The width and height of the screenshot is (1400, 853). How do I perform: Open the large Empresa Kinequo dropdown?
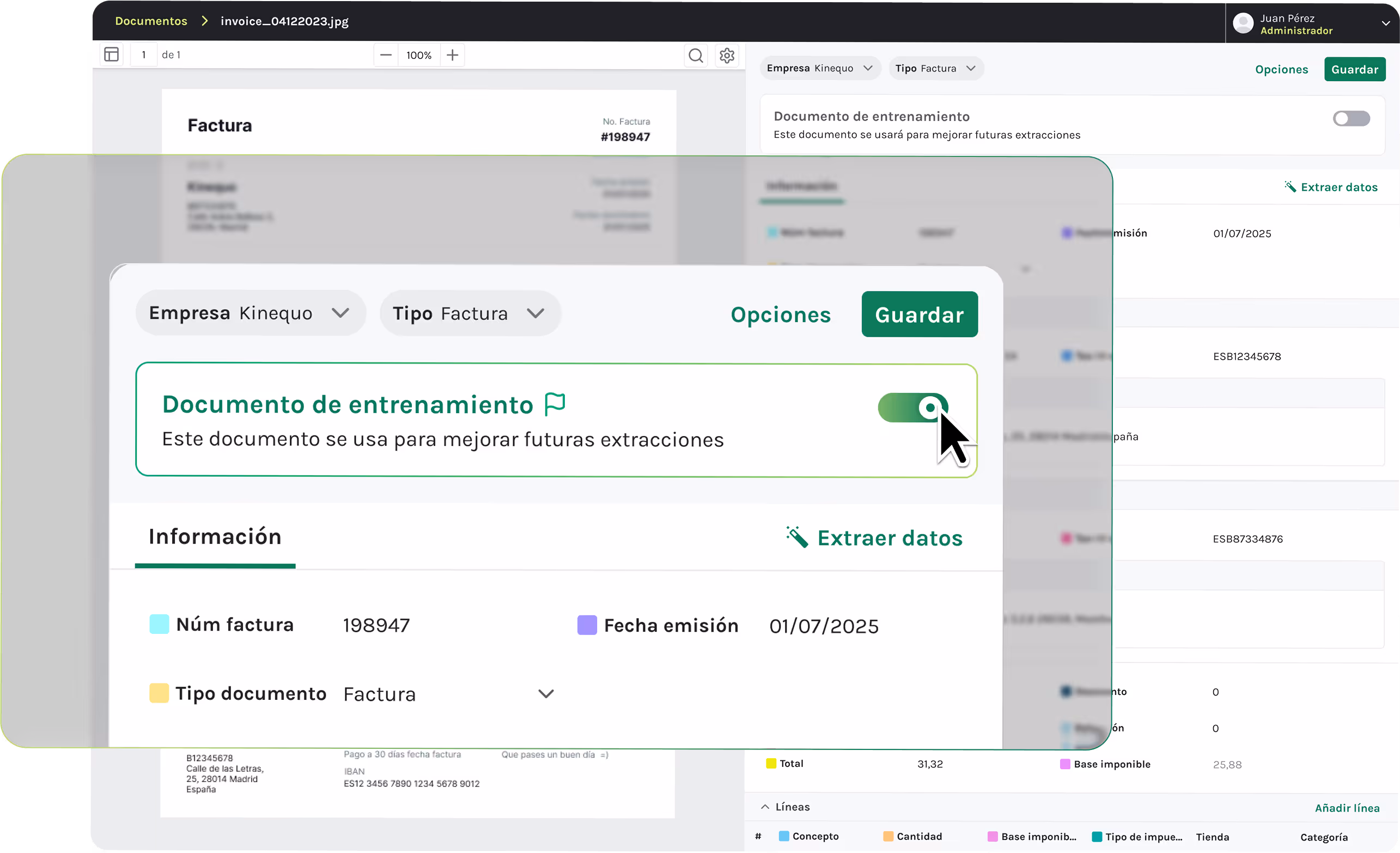[250, 313]
